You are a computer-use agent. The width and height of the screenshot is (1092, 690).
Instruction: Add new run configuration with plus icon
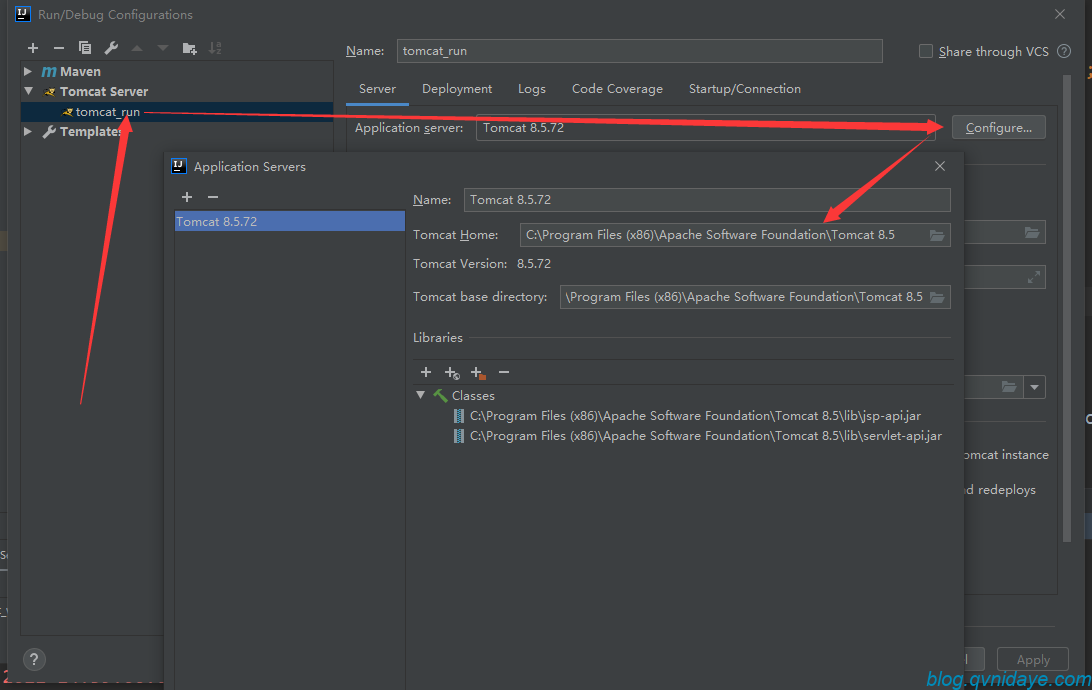[33, 48]
